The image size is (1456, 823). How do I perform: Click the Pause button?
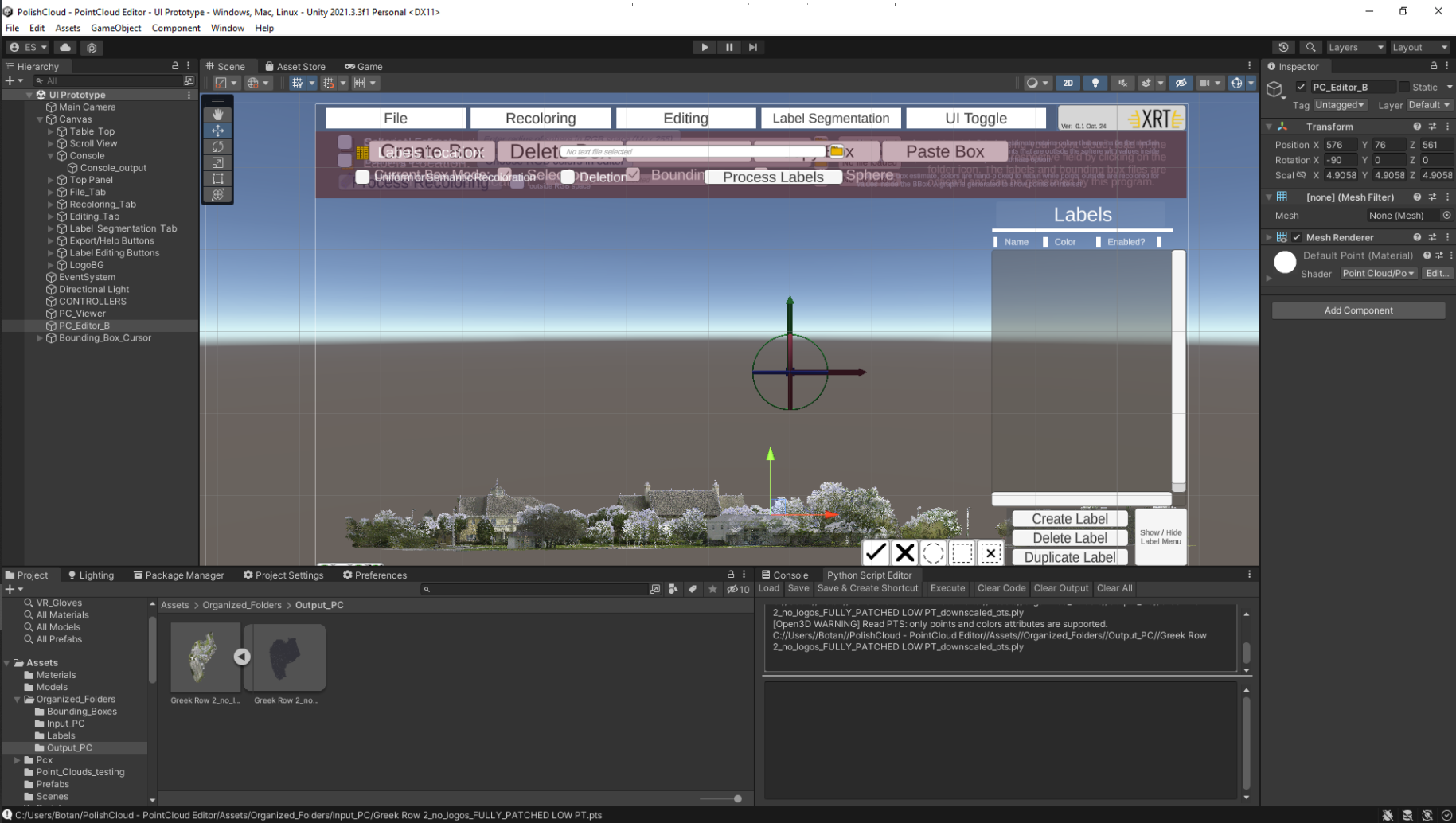[729, 48]
